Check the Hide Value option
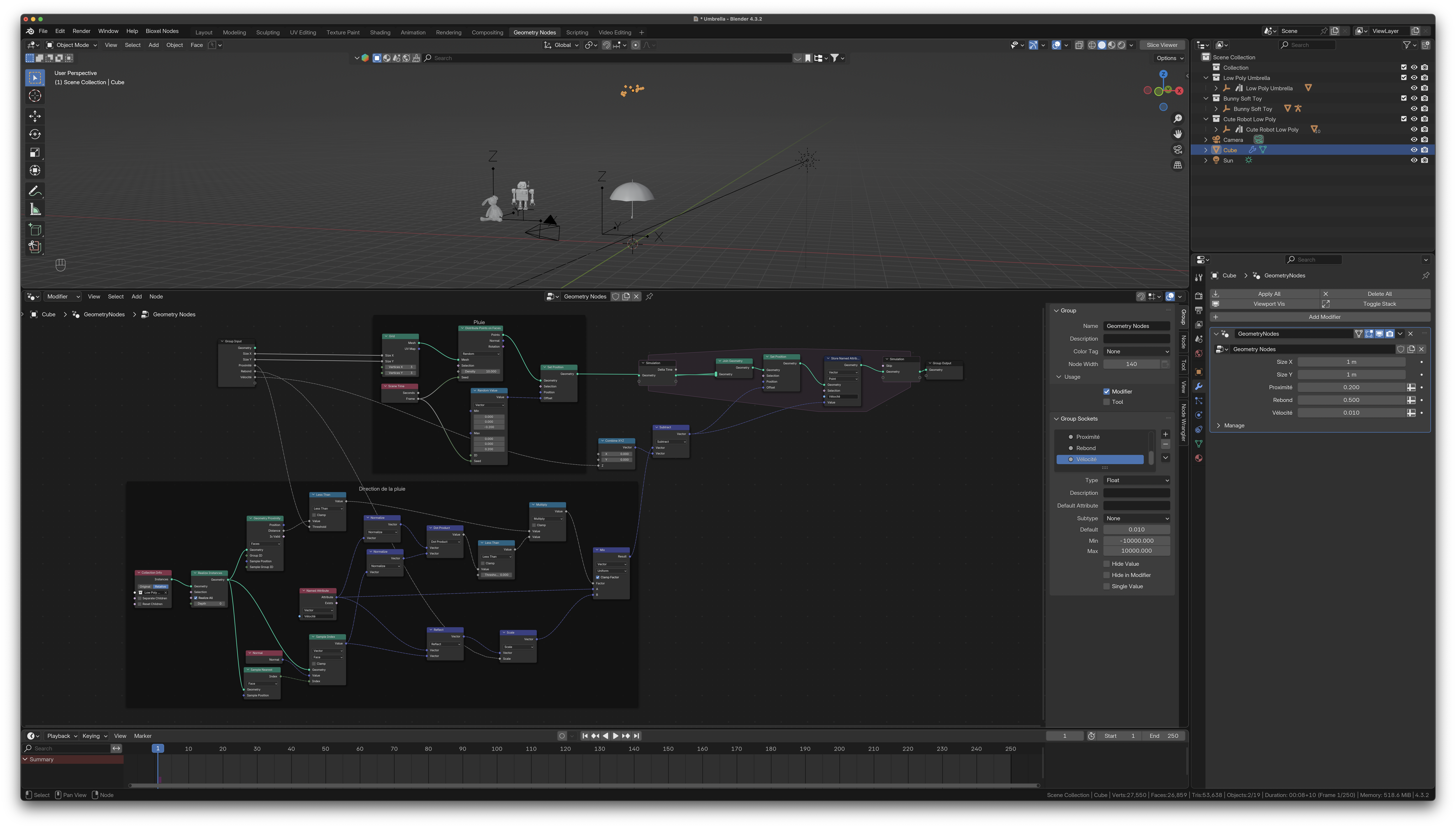 1106,564
